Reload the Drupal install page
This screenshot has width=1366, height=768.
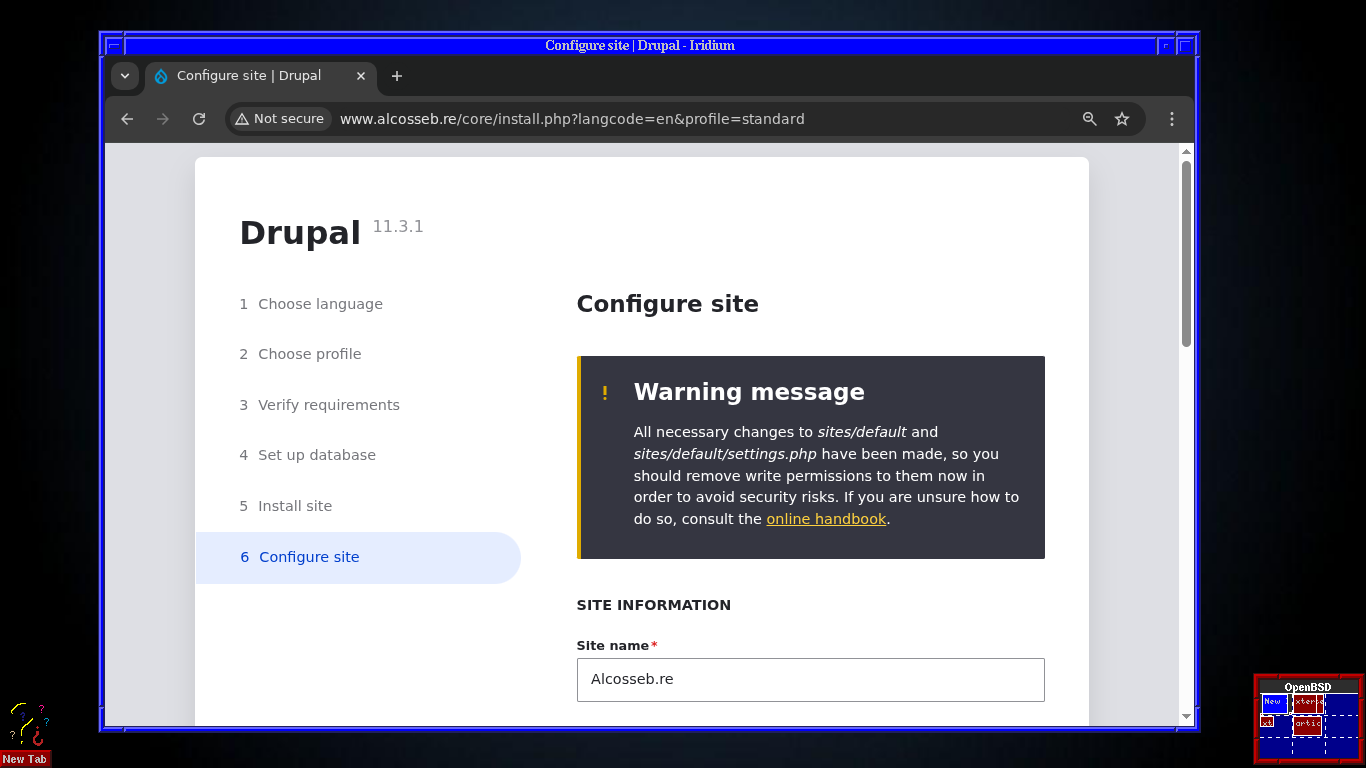199,118
